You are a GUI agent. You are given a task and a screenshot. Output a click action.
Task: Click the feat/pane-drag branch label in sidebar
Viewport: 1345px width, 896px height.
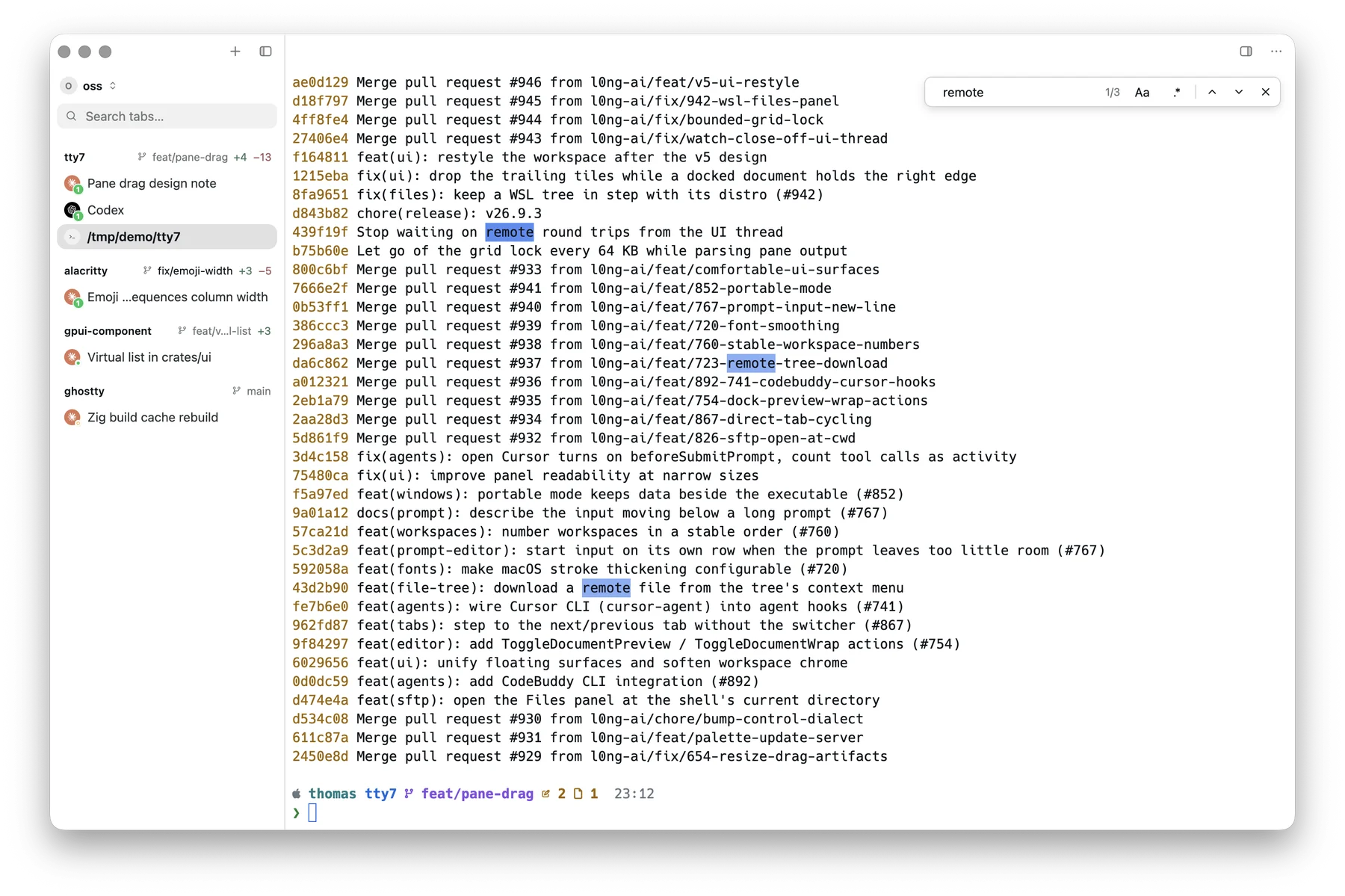pos(190,157)
